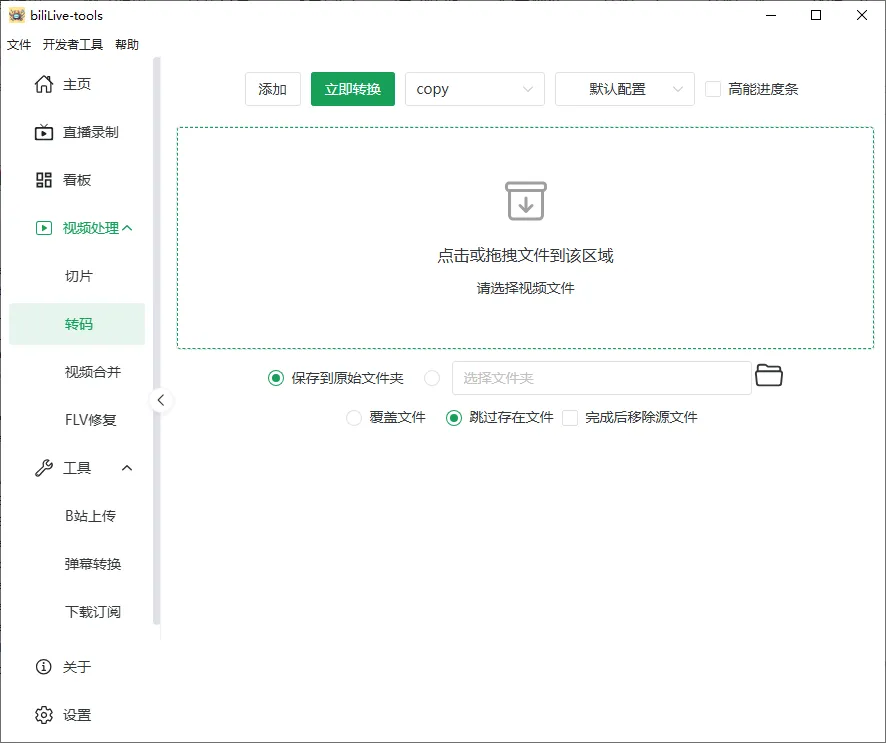Select the 视频处理 play-button icon
The image size is (886, 743).
click(x=44, y=227)
